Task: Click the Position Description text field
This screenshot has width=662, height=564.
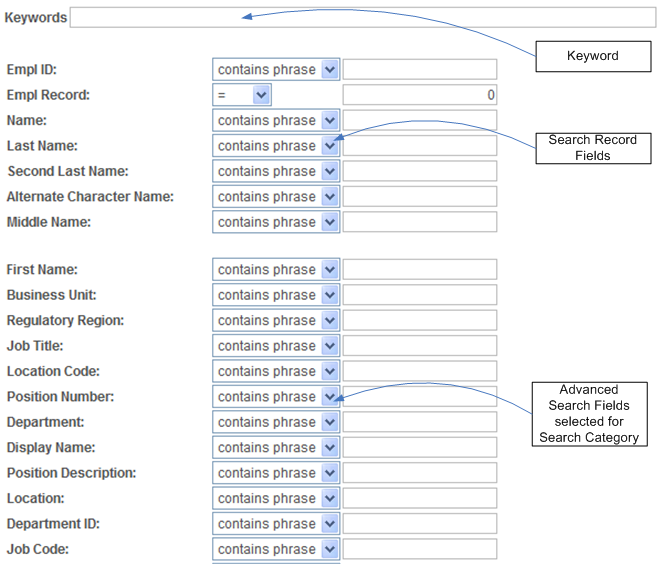Action: [x=419, y=473]
